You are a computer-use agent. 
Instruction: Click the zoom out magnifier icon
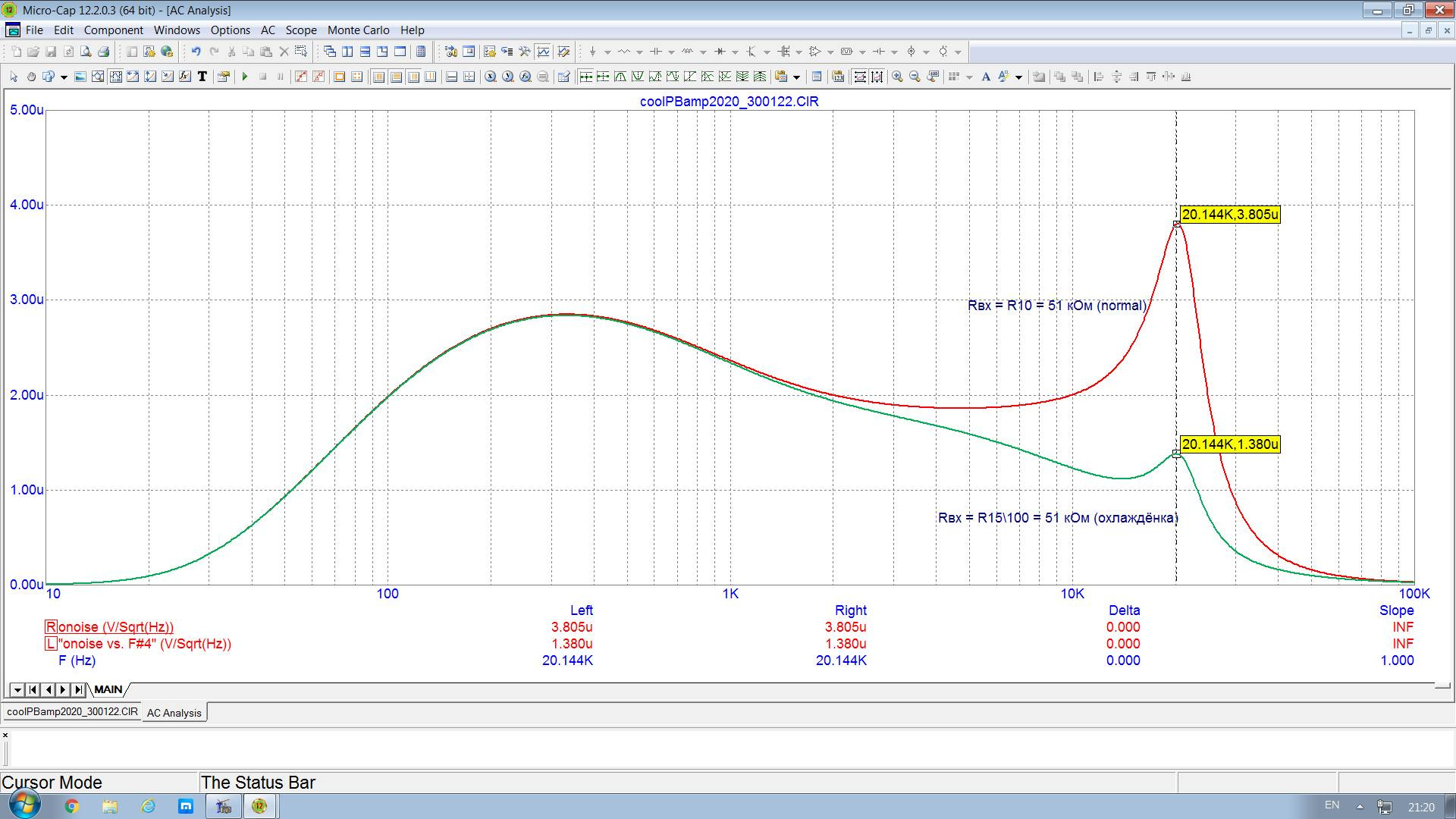click(915, 77)
